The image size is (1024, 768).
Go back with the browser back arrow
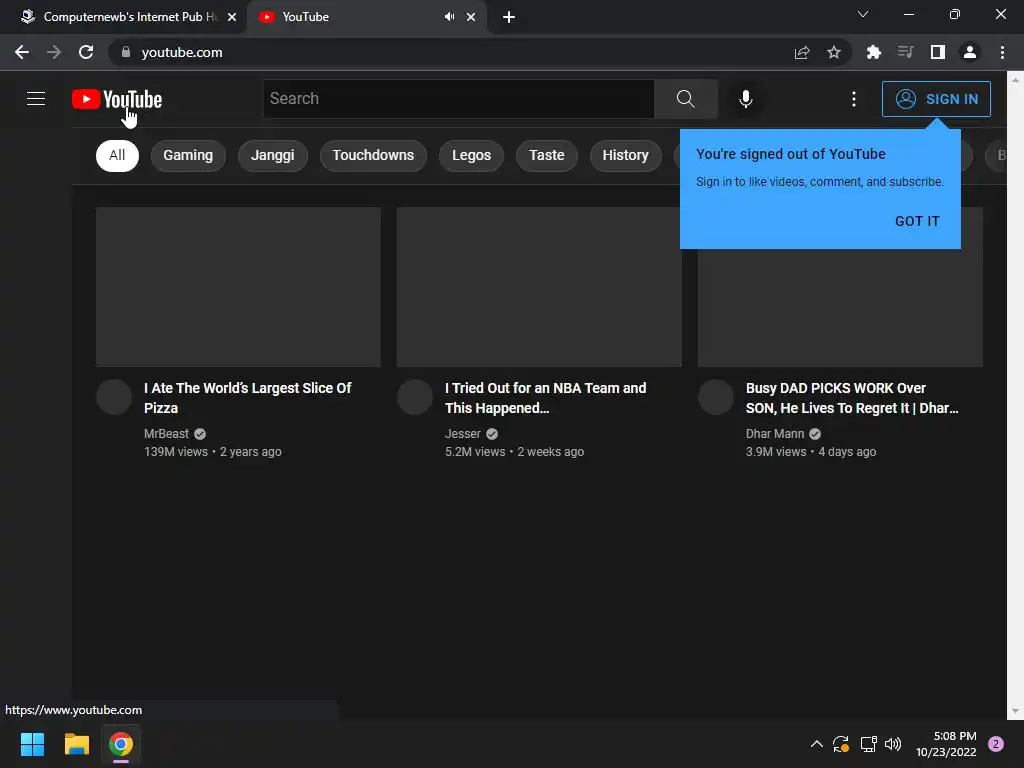tap(22, 52)
